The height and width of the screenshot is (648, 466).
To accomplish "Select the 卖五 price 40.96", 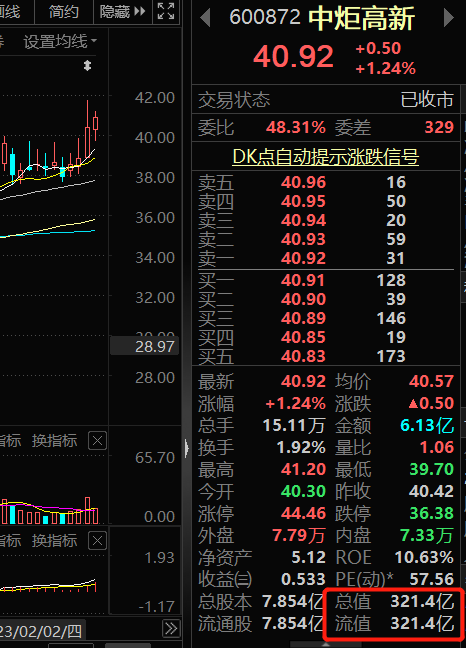I will (304, 182).
